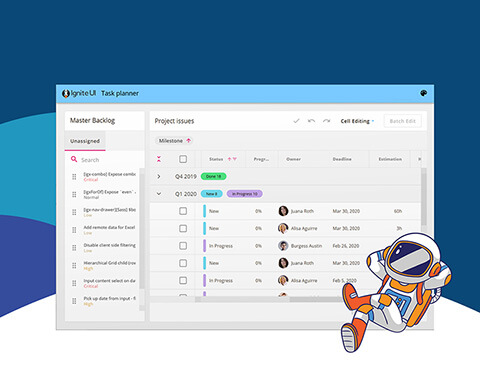Check the Burgess Austin row checkbox
This screenshot has width=480, height=366.
183,246
